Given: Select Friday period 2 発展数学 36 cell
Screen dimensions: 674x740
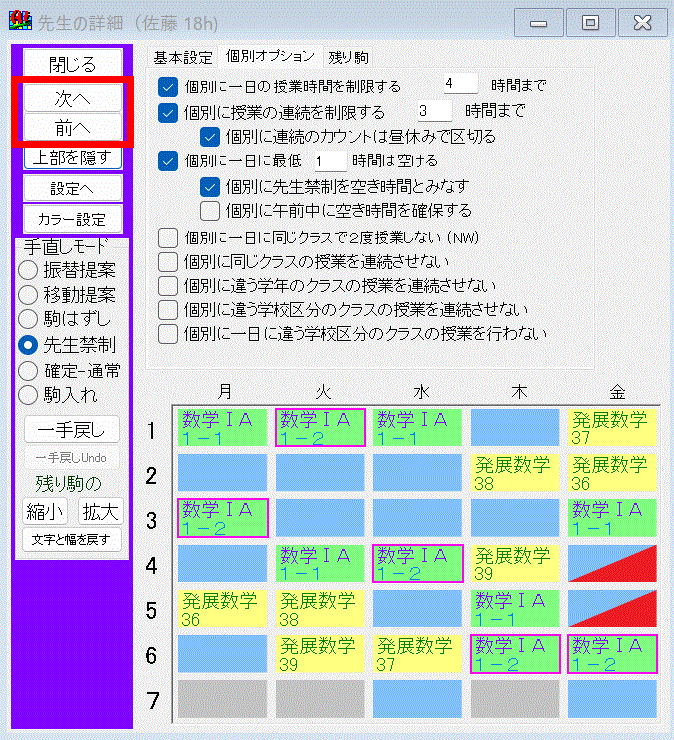Looking at the screenshot, I should click(612, 473).
